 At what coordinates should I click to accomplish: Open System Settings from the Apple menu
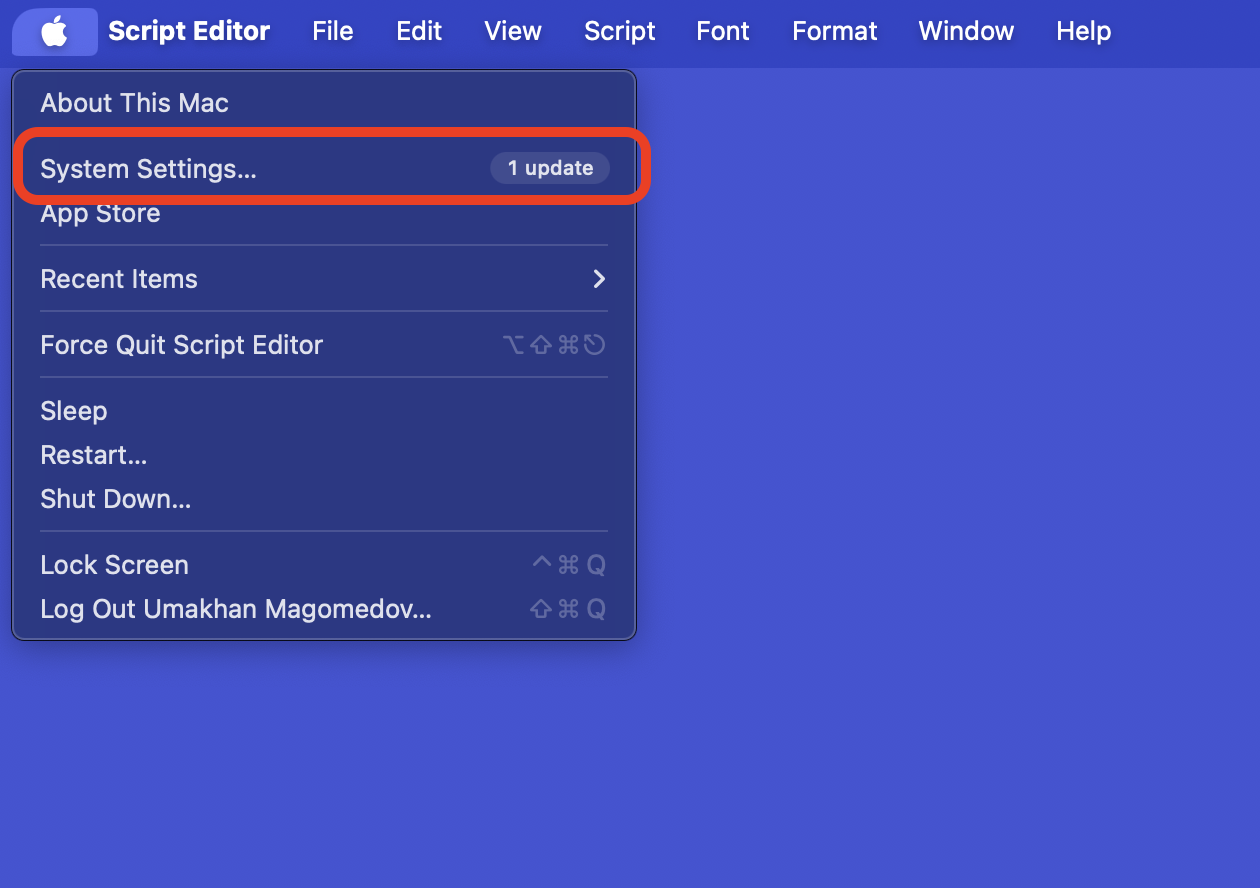148,169
